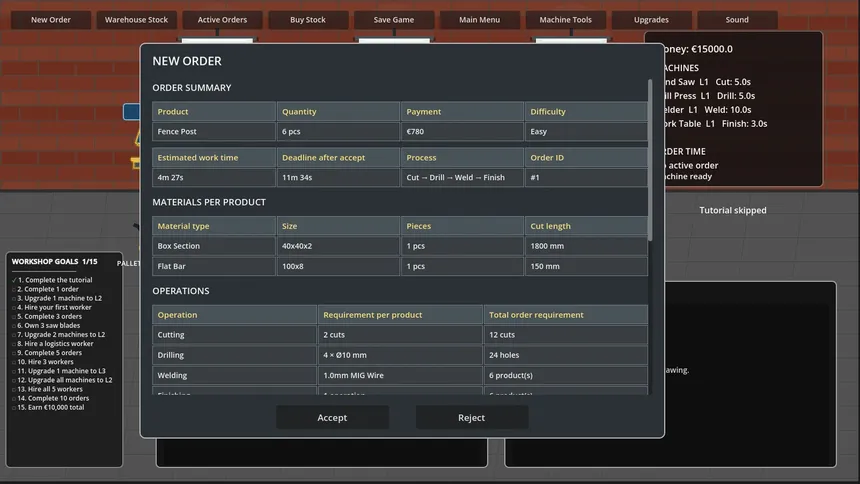Open the Sound settings

click(737, 20)
